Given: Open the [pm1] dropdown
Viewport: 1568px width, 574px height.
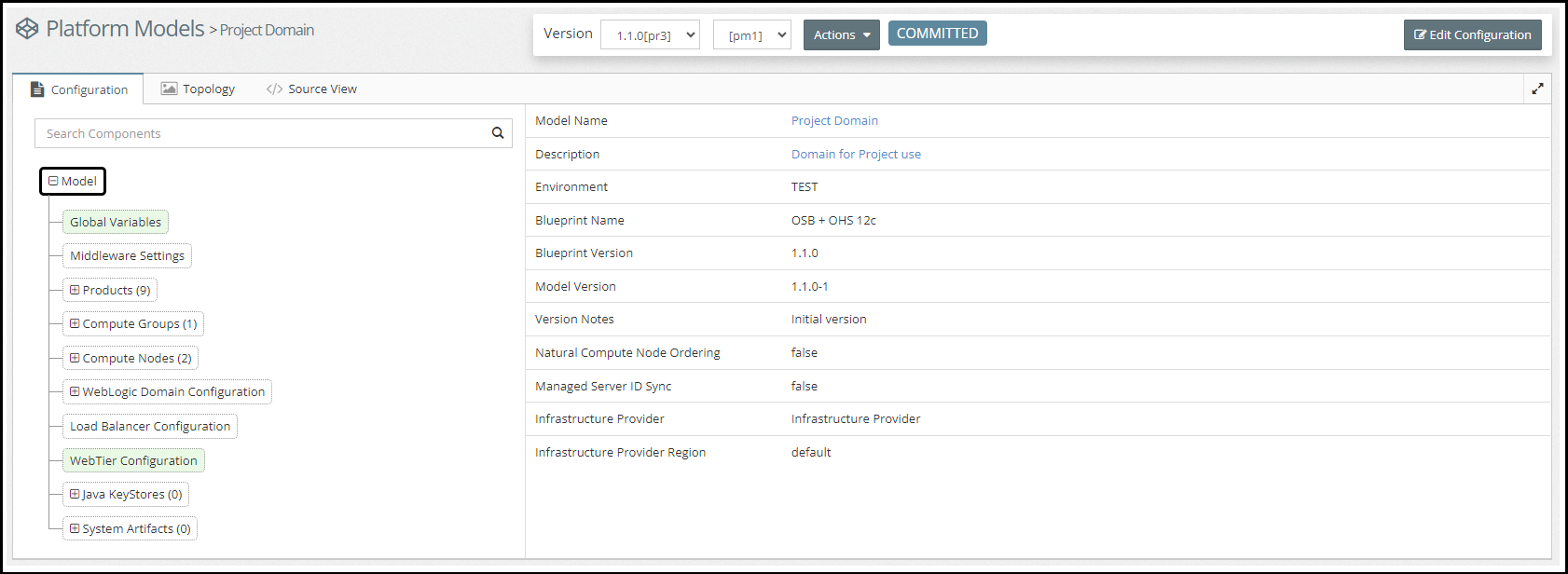Looking at the screenshot, I should click(x=751, y=35).
